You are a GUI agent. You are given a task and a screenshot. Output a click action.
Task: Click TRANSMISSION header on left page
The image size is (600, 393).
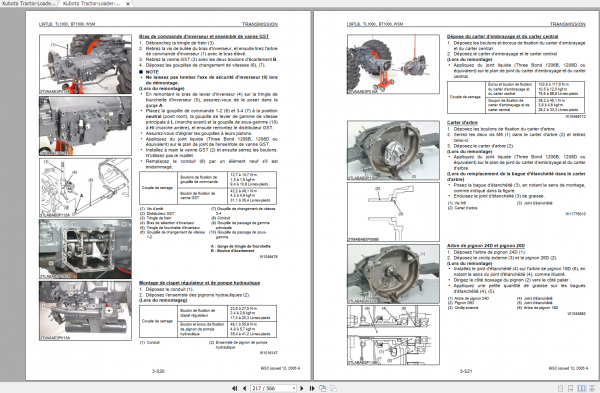click(260, 24)
